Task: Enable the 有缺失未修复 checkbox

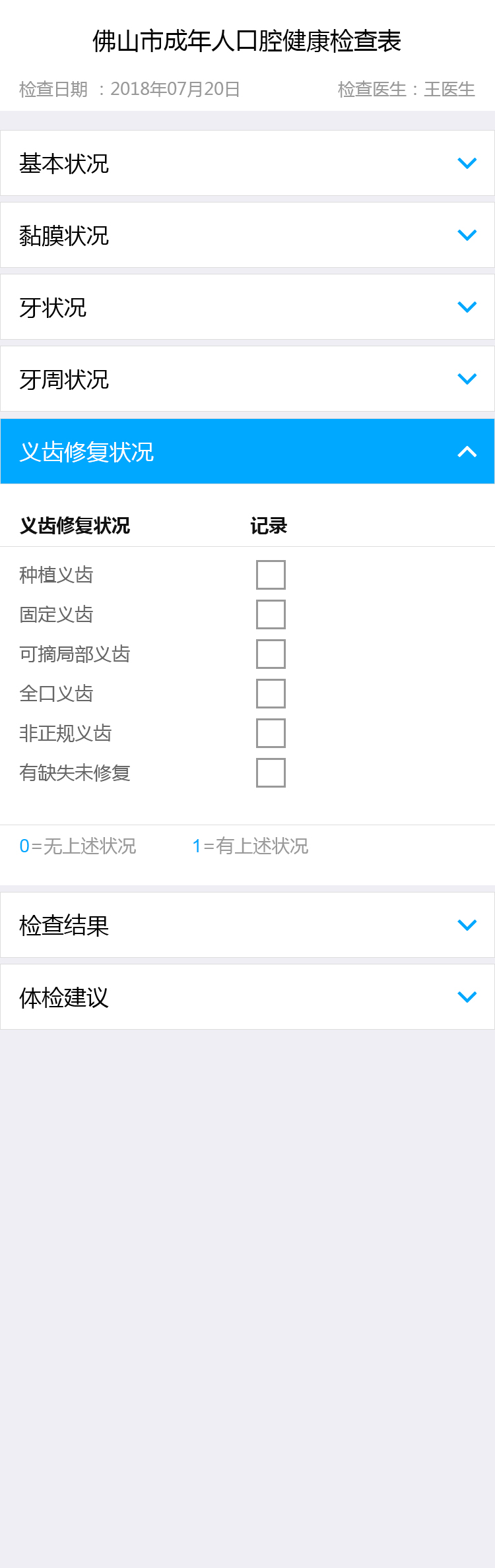Action: [271, 772]
